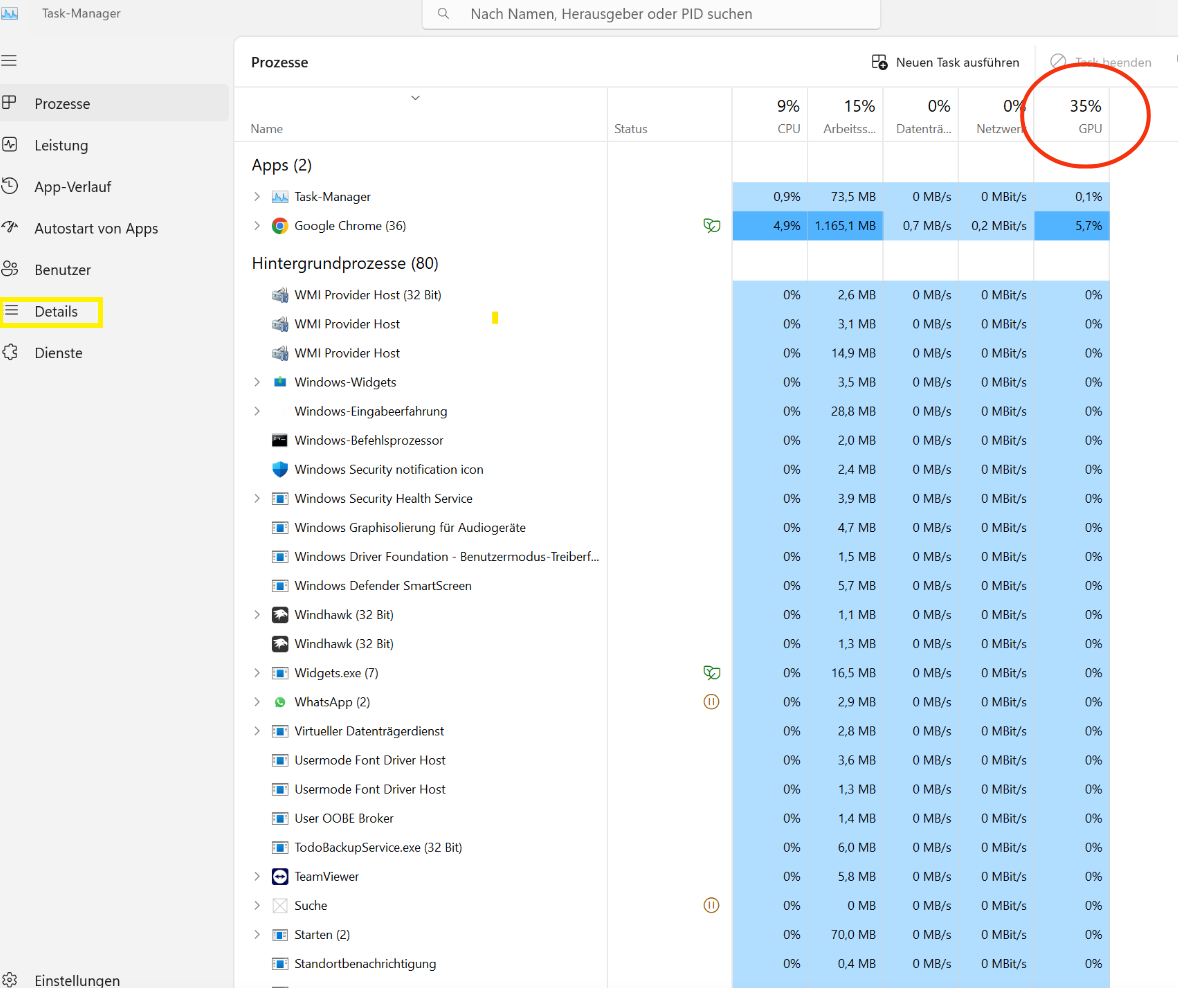This screenshot has width=1178, height=988.
Task: Sort by the Name column header
Action: (x=421, y=114)
